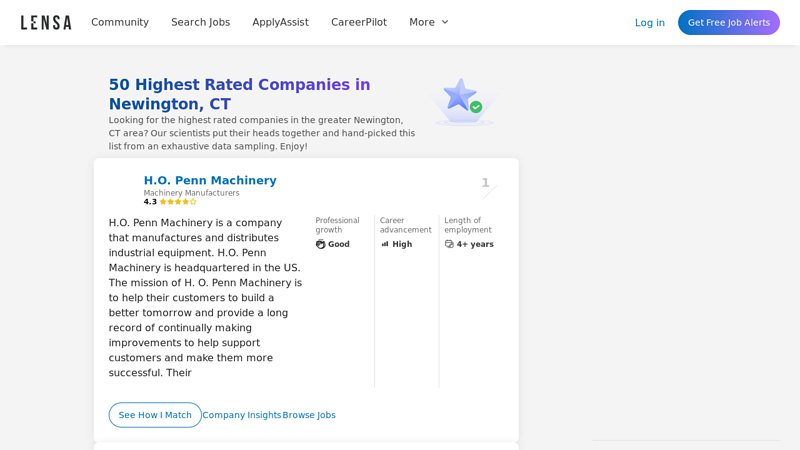Click the 'Career advancement' label

coord(406,225)
